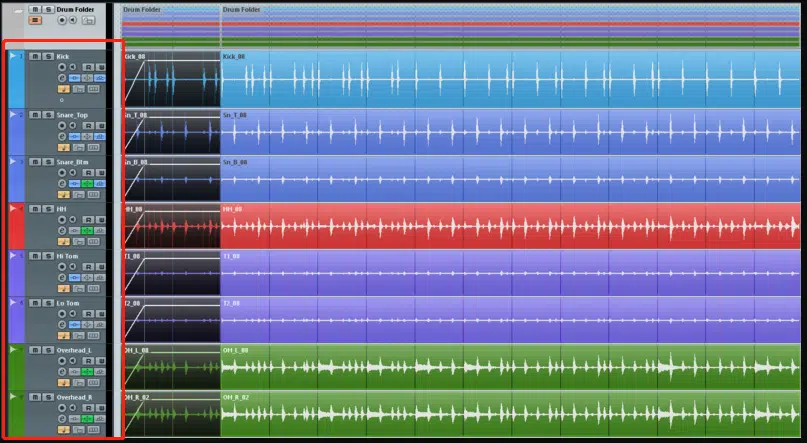Expand the Lo Tom track arrow
Viewport: 807px width, 443px height.
point(13,303)
